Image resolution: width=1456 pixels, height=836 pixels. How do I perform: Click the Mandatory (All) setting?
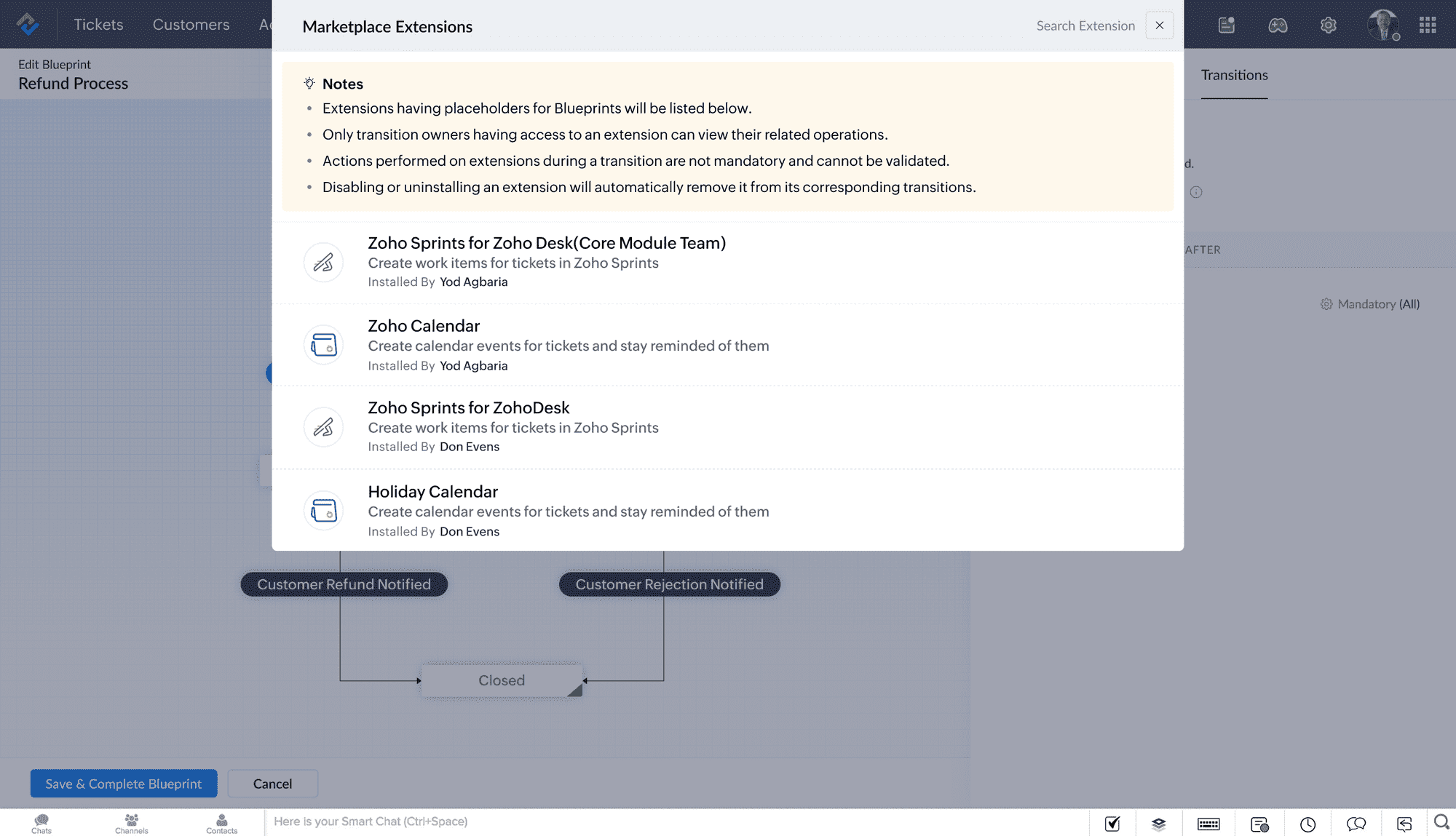[1370, 304]
